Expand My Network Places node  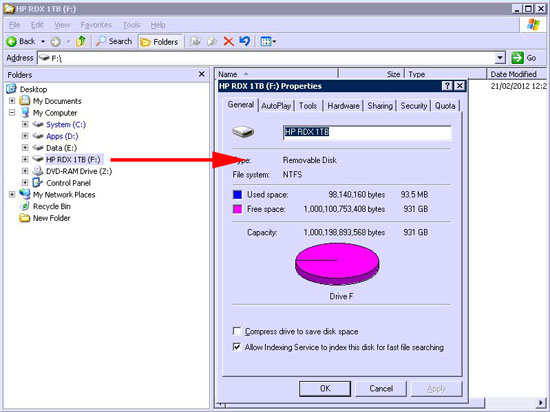[x=12, y=195]
